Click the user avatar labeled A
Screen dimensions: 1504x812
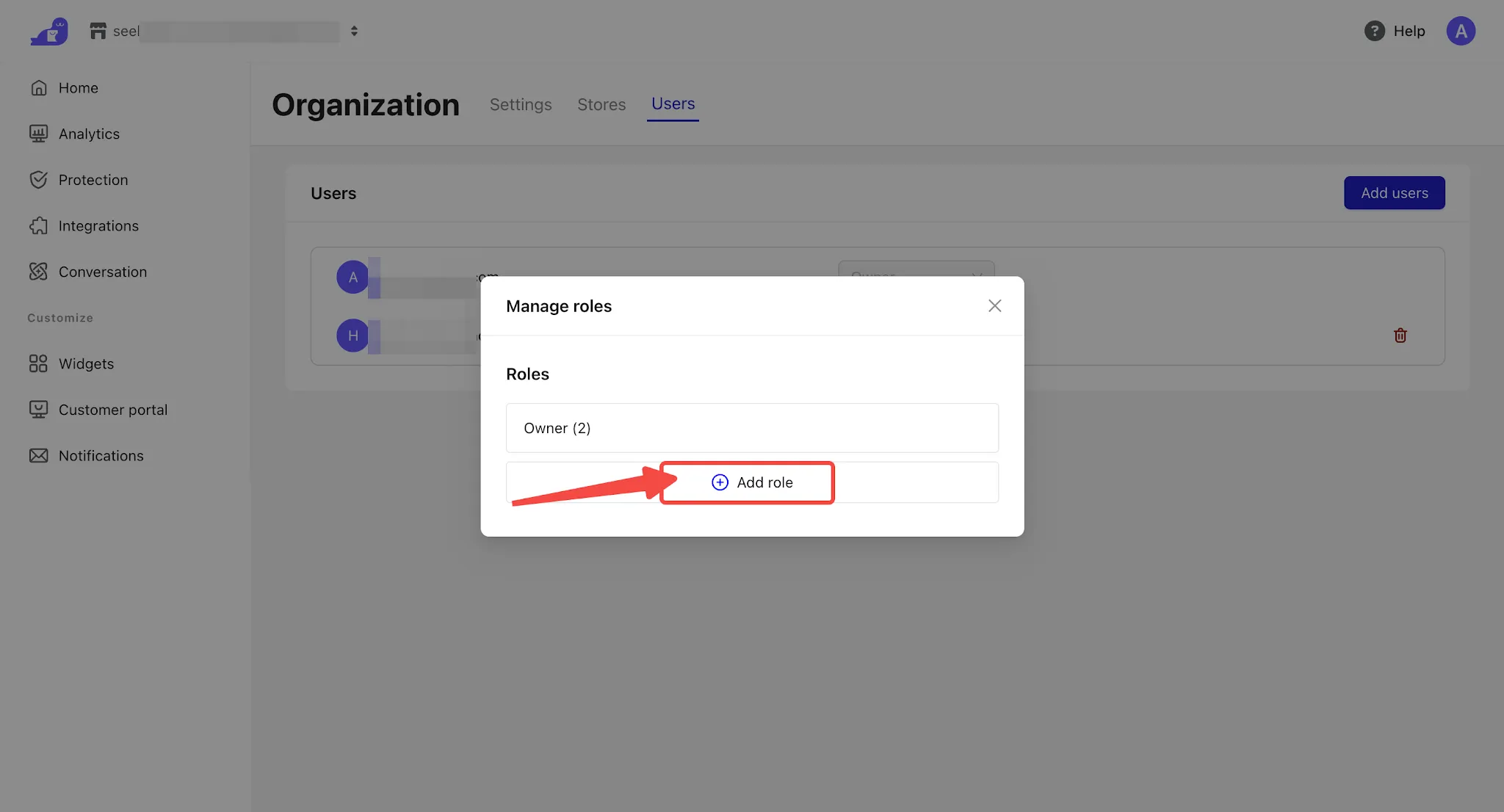pyautogui.click(x=352, y=278)
